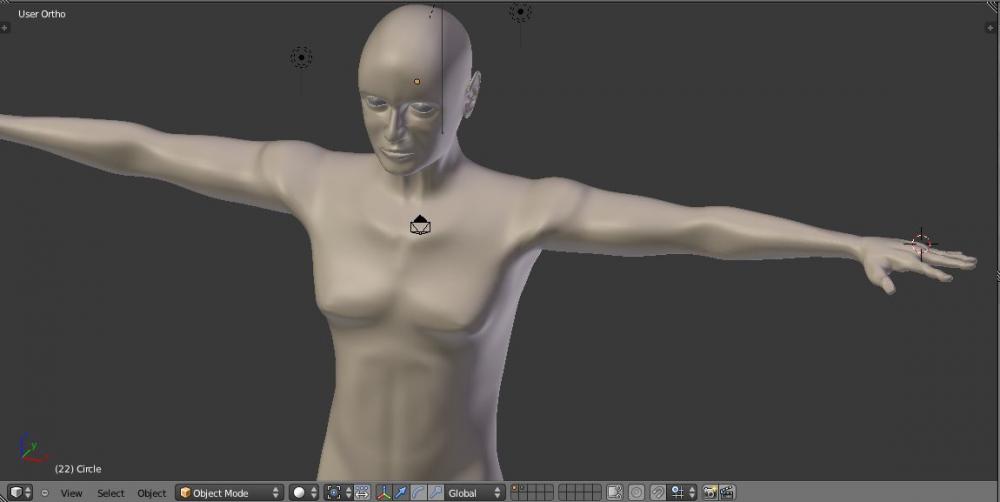This screenshot has width=1000, height=502.
Task: Toggle lock camera and layers to scene
Action: pos(615,492)
